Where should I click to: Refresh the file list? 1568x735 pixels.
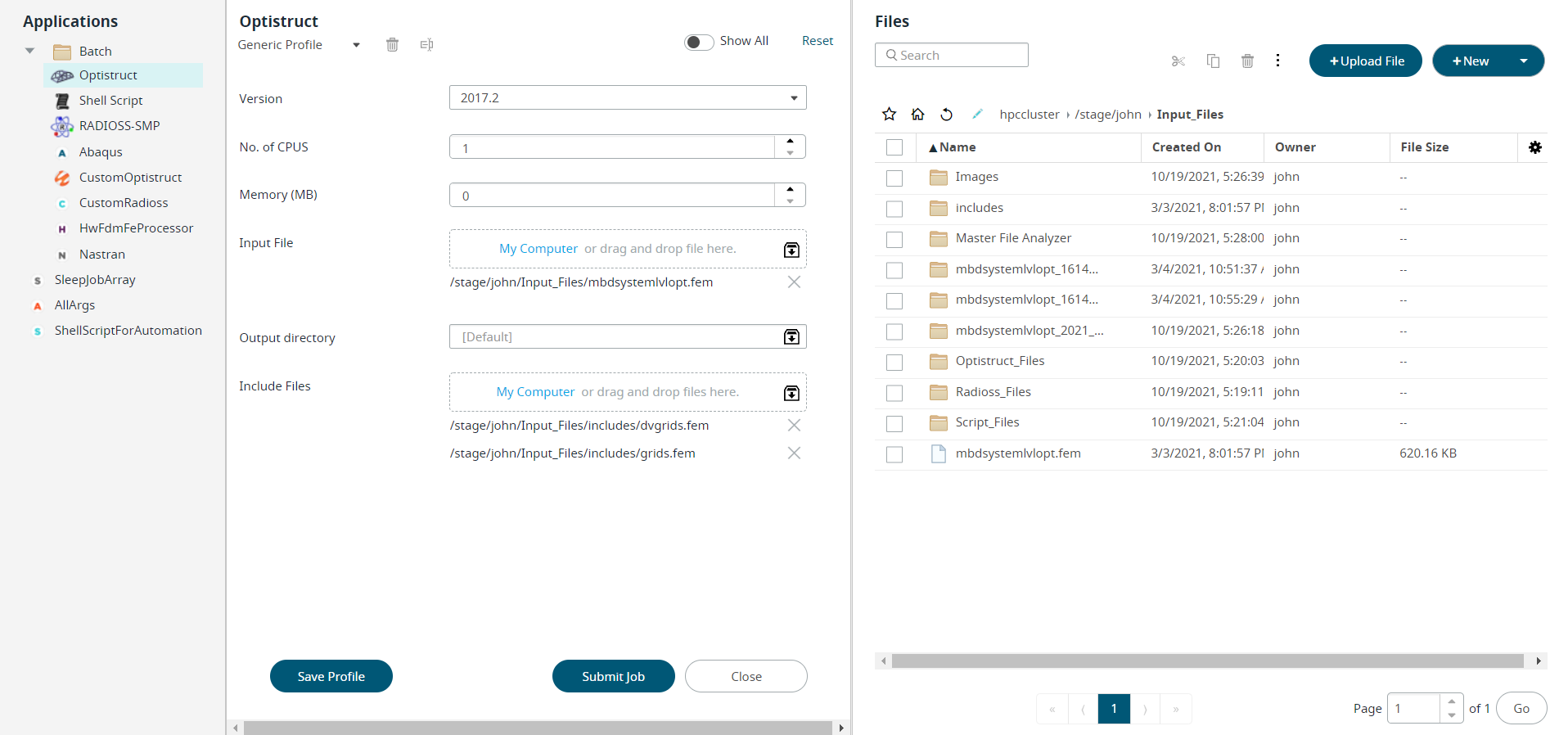click(x=947, y=114)
